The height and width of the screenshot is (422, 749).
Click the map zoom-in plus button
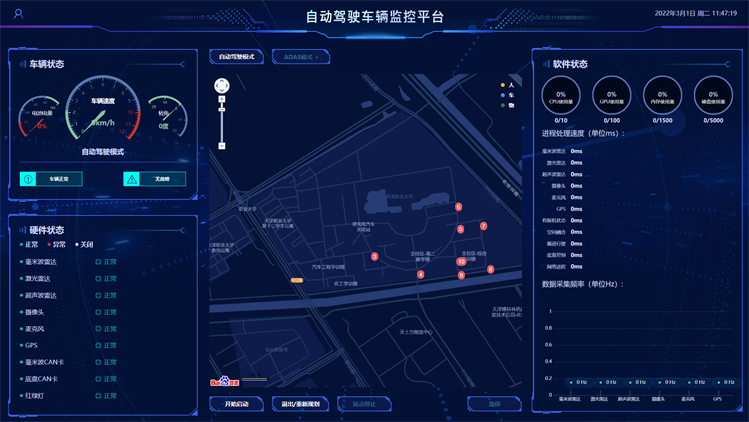point(222,99)
